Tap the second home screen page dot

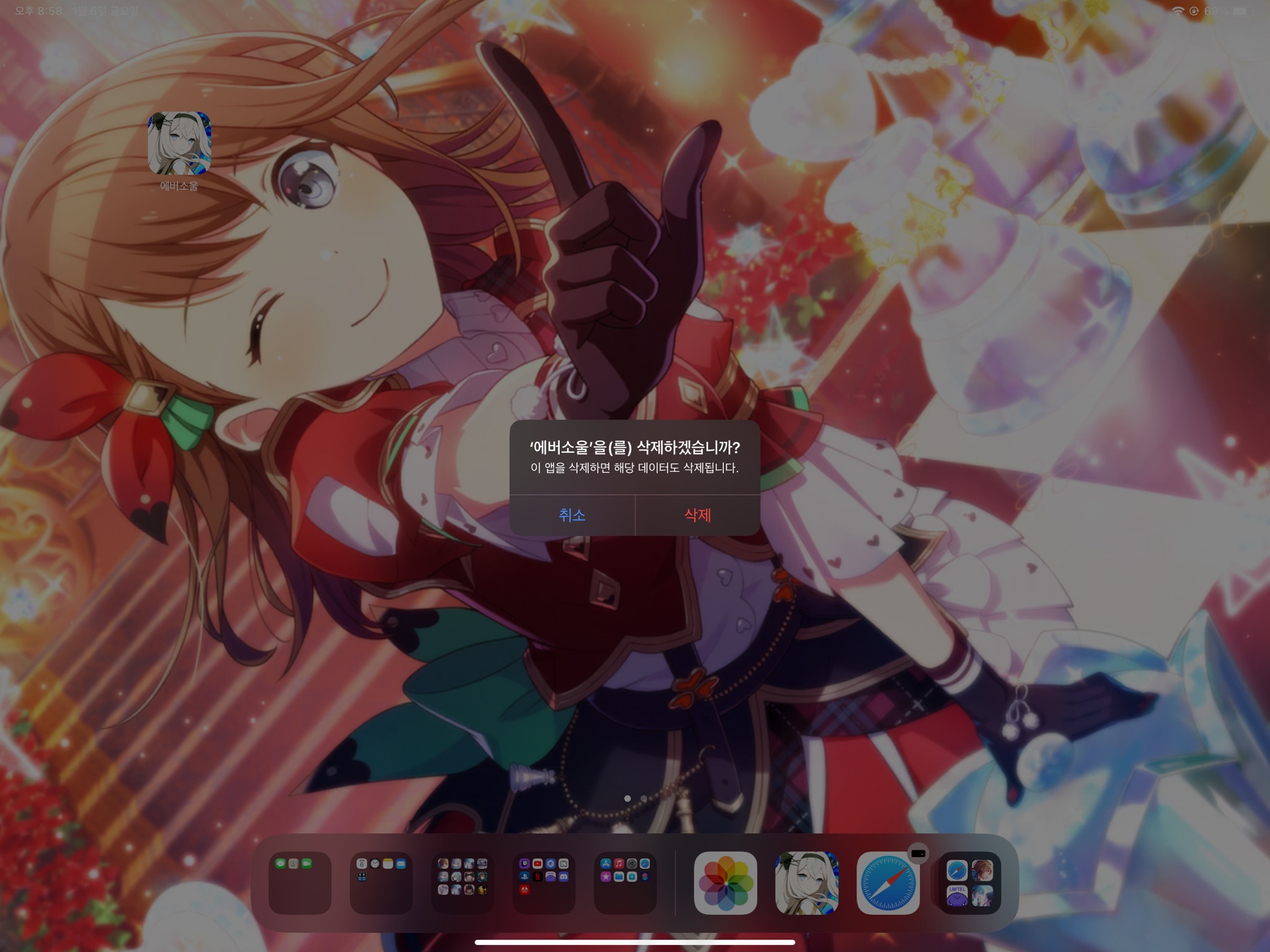click(x=643, y=798)
